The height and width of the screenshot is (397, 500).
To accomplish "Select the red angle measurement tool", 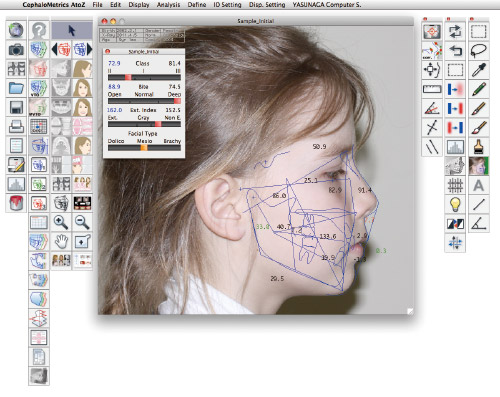I will (x=432, y=108).
